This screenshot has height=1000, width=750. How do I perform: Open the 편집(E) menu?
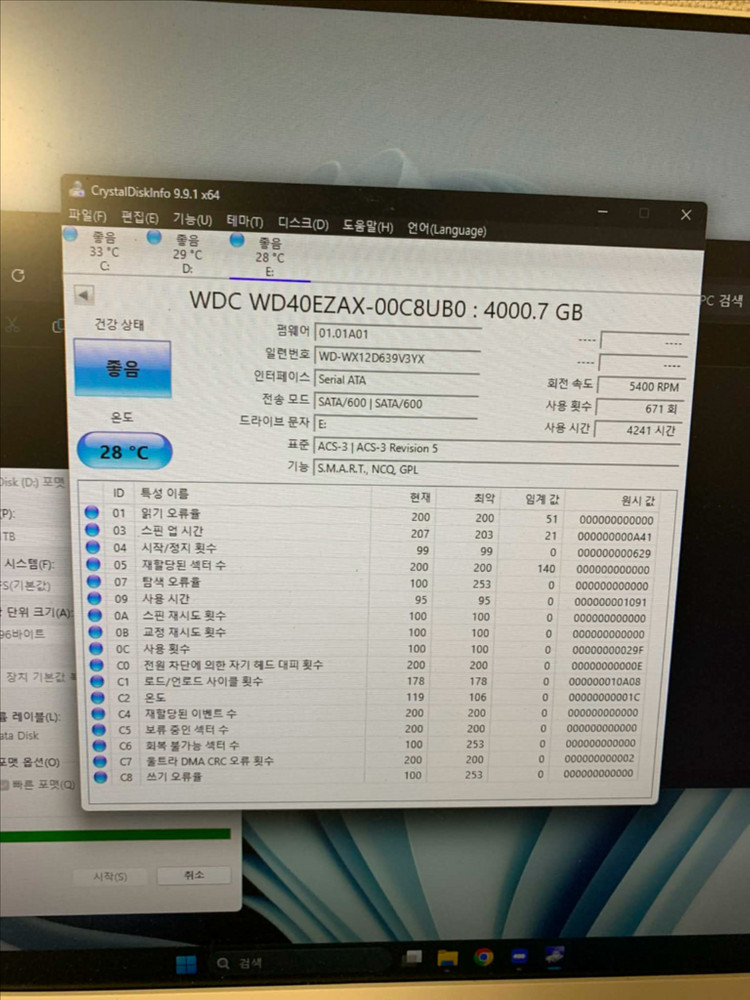point(140,217)
